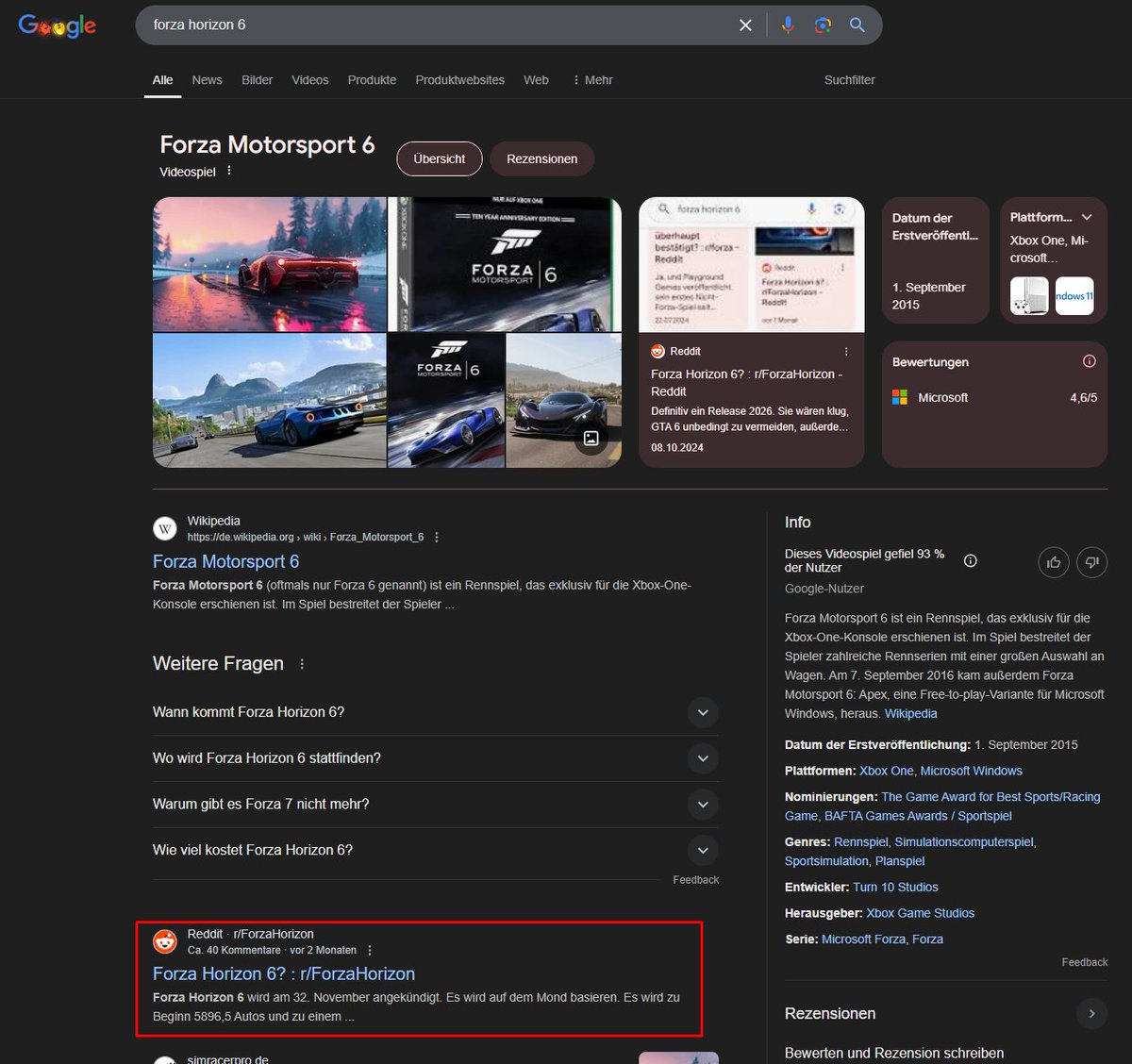Open the Forza Motorsport 6 Wikipedia link
The image size is (1132, 1064).
pos(226,561)
